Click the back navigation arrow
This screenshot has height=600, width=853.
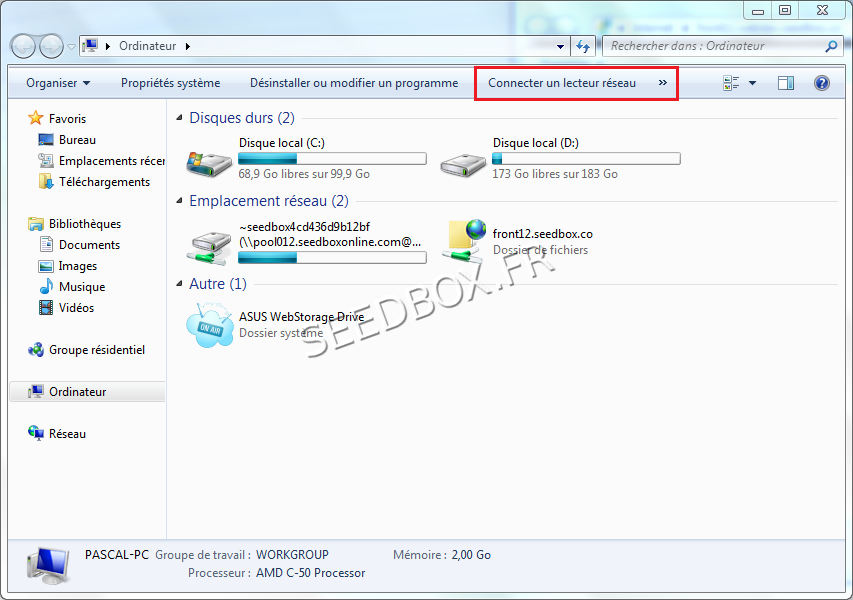[24, 46]
